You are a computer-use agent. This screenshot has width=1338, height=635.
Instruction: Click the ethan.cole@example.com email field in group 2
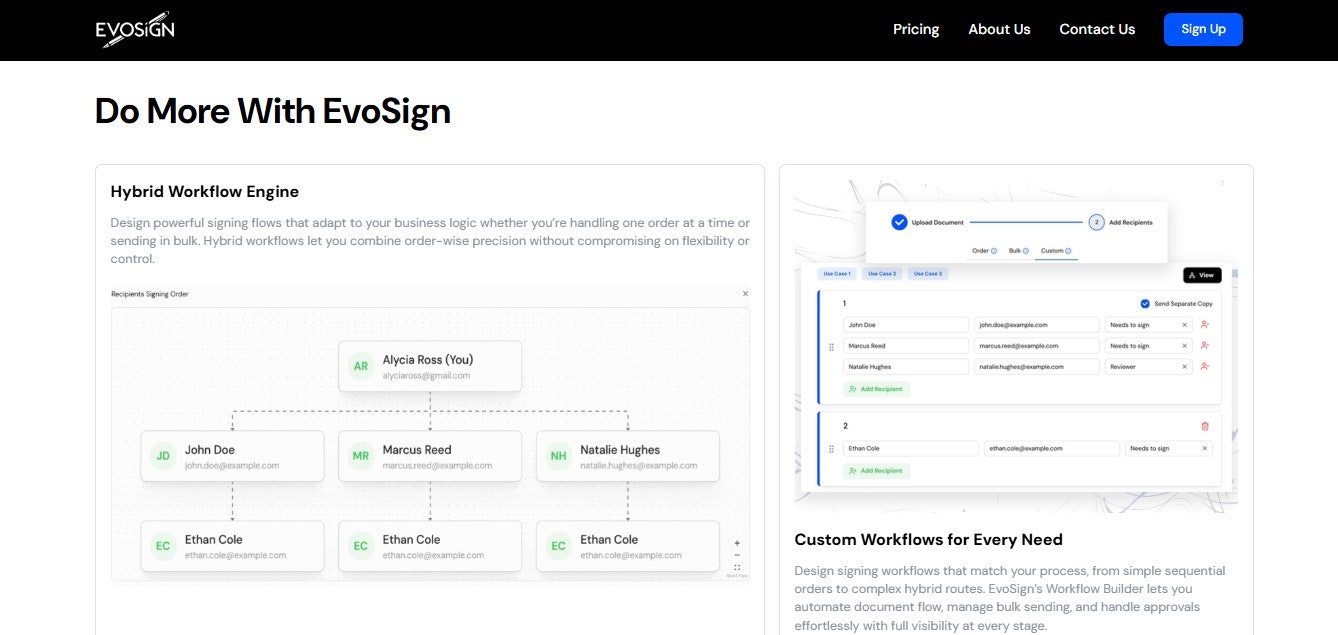tap(1052, 449)
